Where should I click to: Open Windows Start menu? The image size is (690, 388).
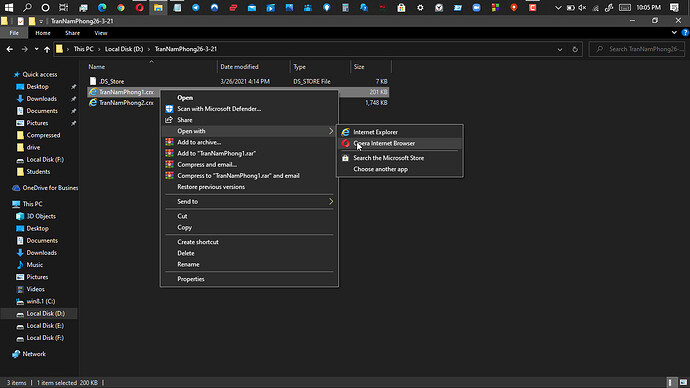(x=9, y=7)
